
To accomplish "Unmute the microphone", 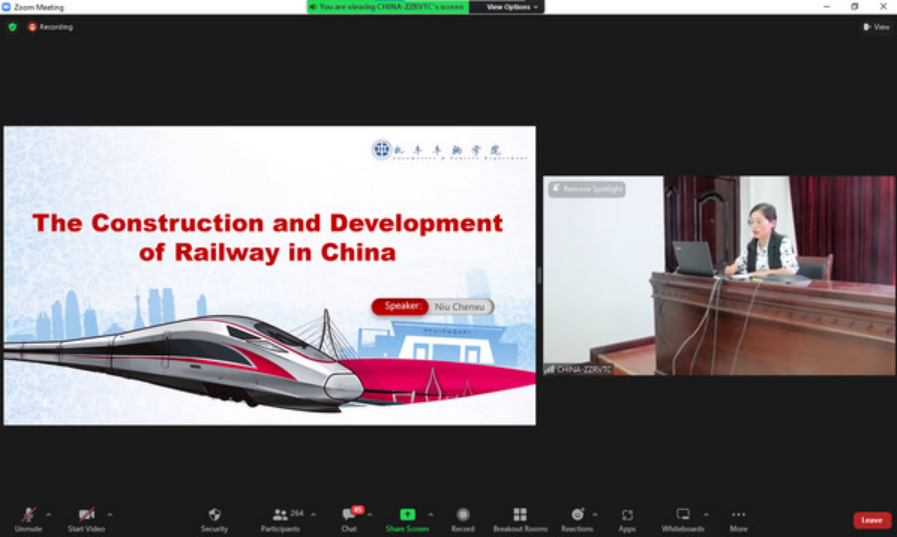I will 28,516.
